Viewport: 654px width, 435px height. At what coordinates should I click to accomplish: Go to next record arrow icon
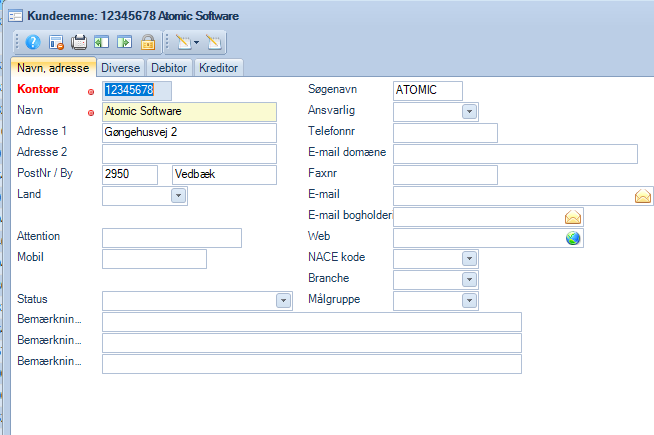(x=124, y=42)
